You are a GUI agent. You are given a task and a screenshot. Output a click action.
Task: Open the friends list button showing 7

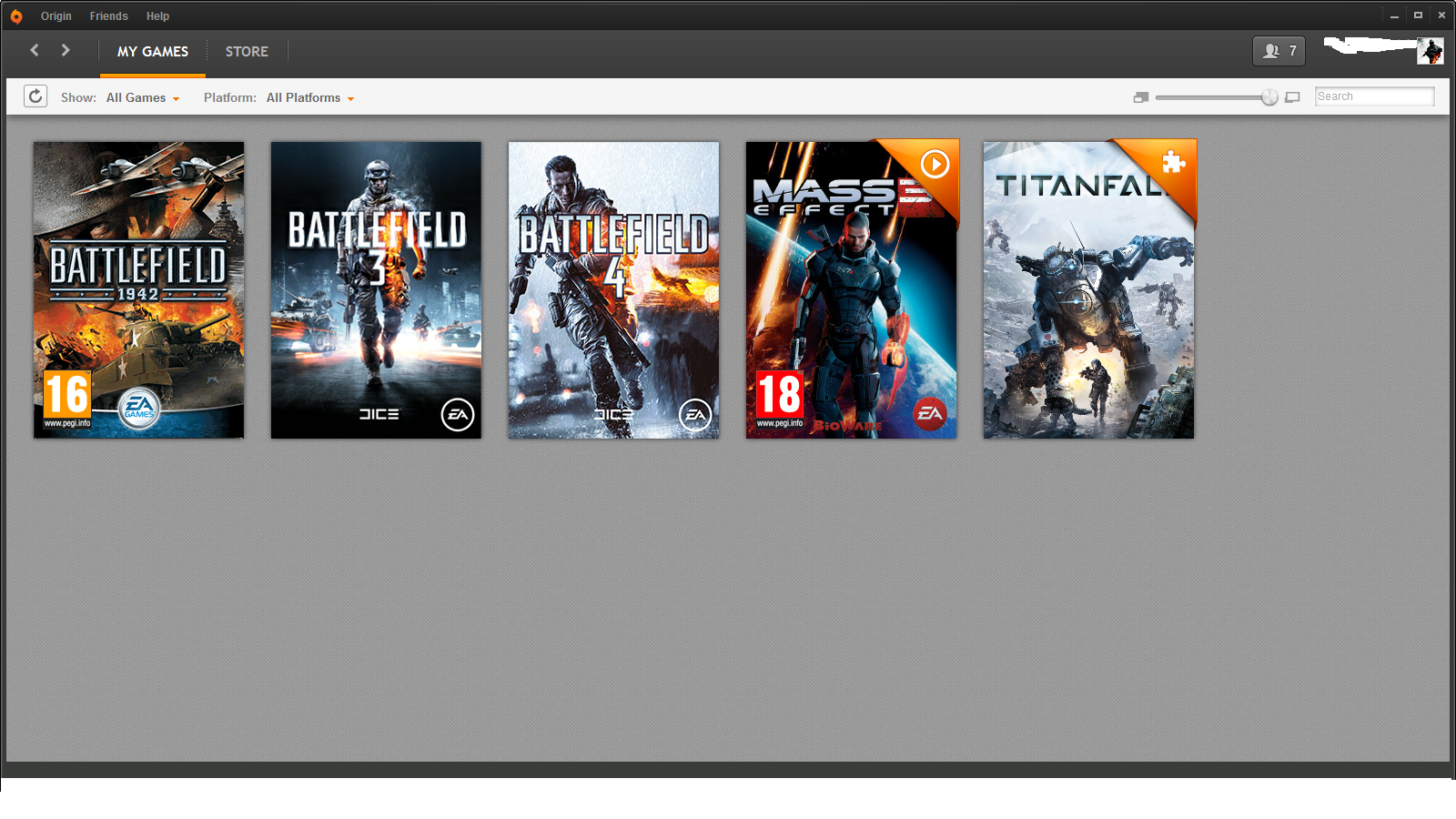[1279, 51]
